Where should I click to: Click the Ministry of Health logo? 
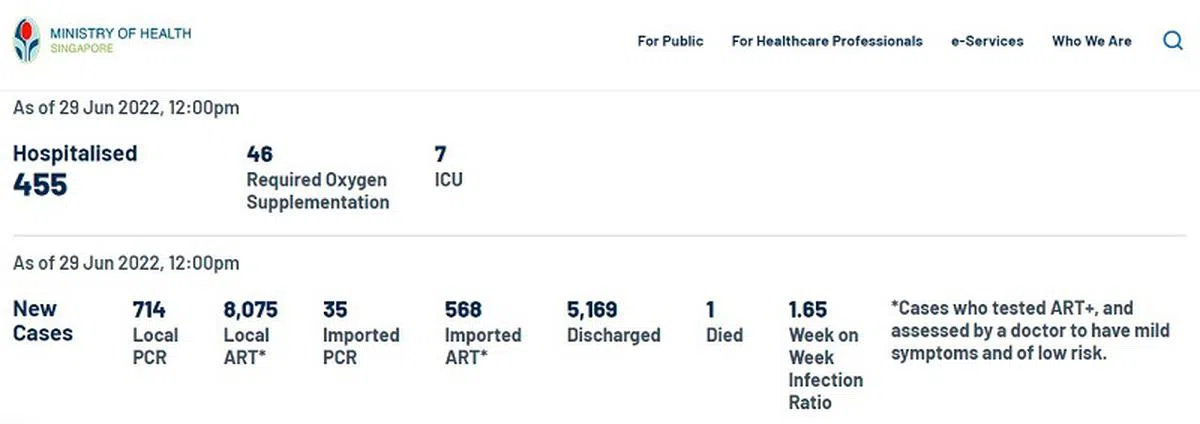coord(27,41)
